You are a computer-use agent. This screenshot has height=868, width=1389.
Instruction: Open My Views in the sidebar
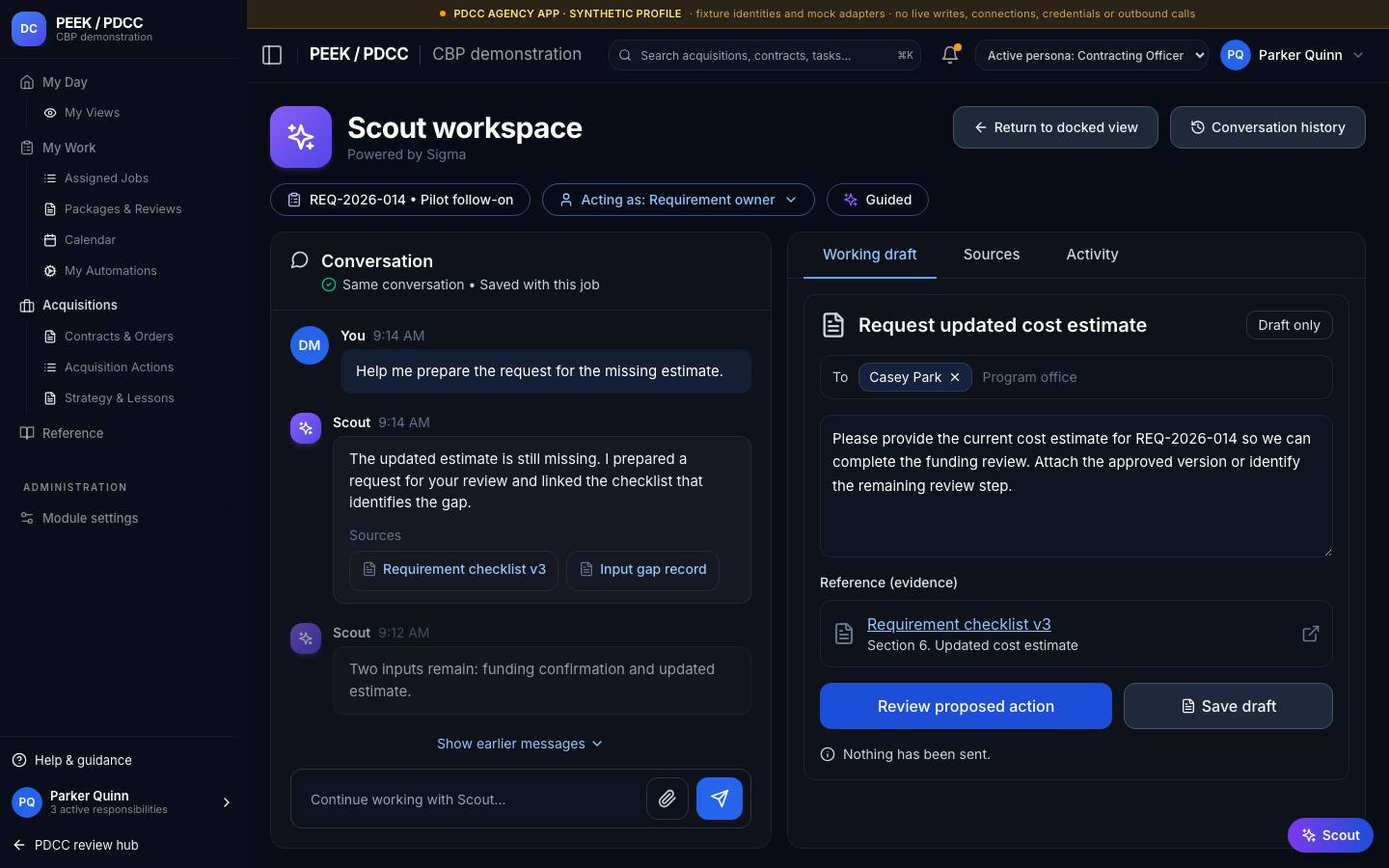tap(92, 113)
